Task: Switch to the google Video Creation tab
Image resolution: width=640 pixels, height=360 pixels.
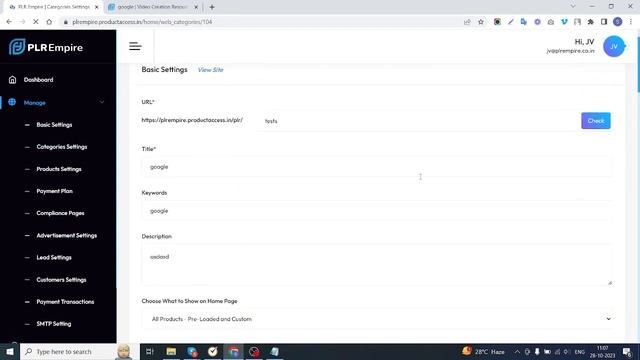Action: [x=151, y=7]
